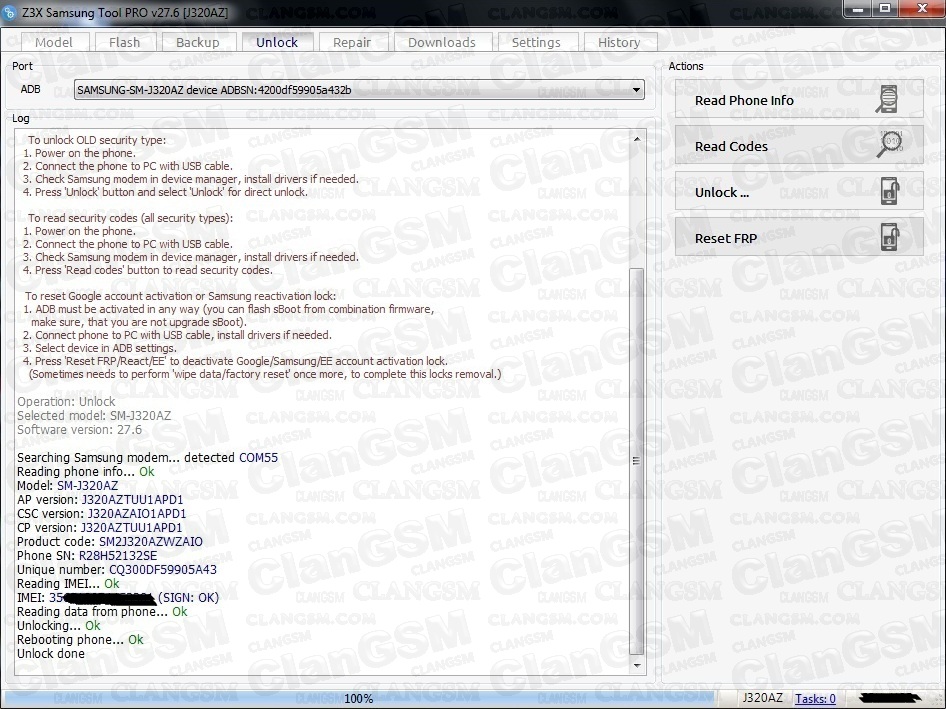Screen dimensions: 946x709
Task: Click the 'Reading IMEI... Ok' log line
Action: 68,583
